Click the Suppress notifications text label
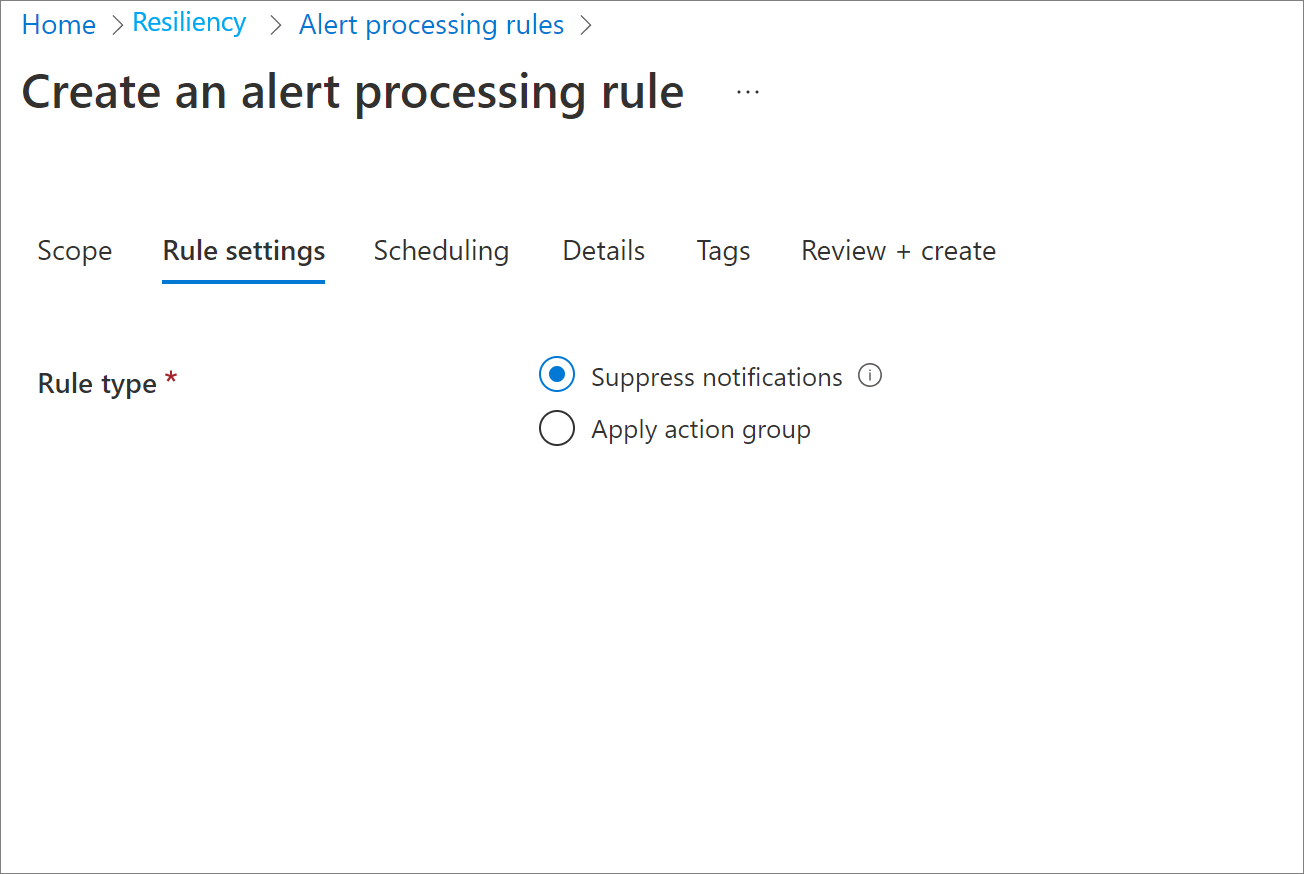Image resolution: width=1304 pixels, height=874 pixels. coord(716,376)
